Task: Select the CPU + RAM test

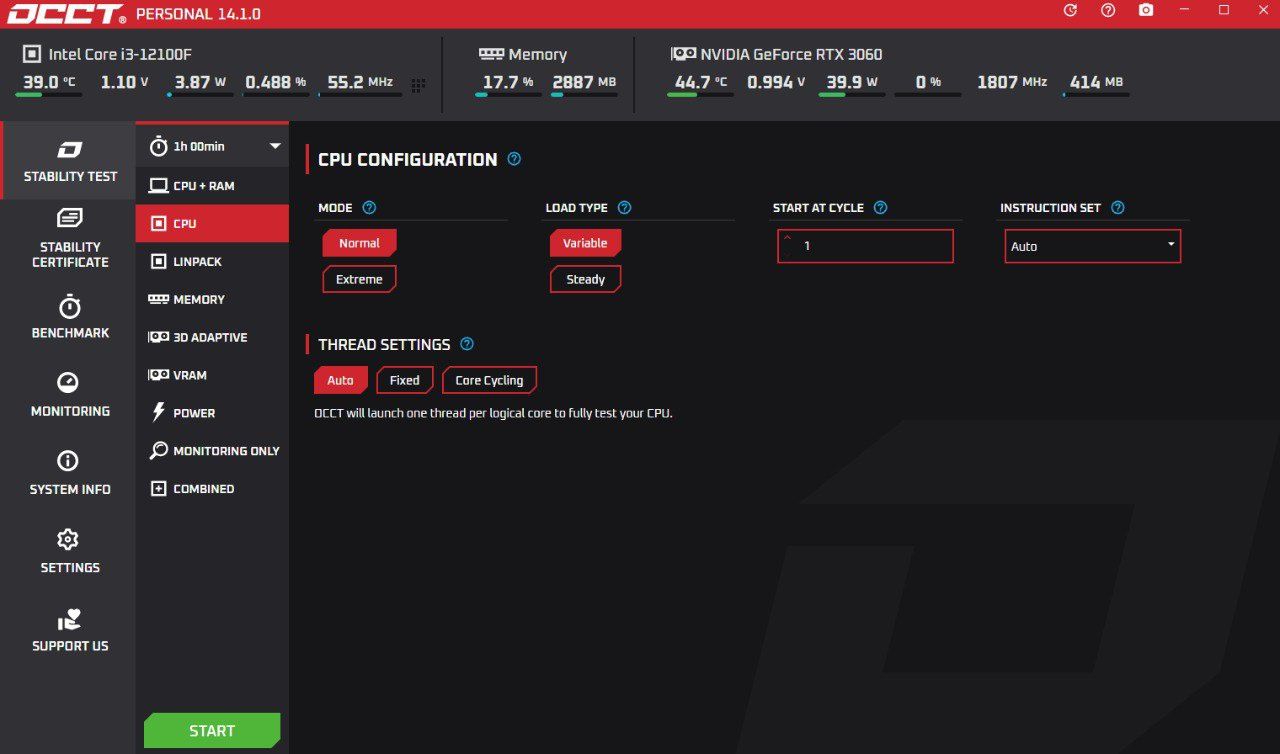Action: pos(212,186)
